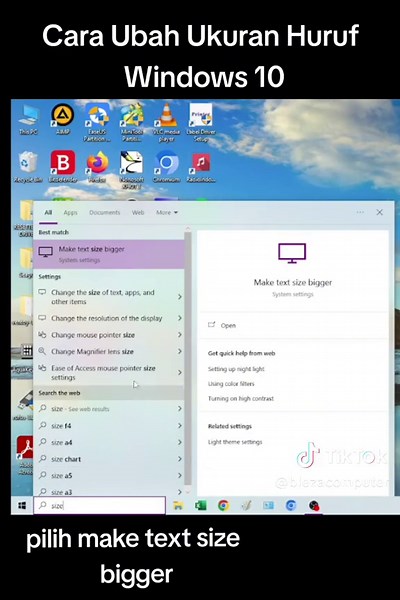Expand arrow for Ease of Access pointer size
The height and width of the screenshot is (600, 400).
pyautogui.click(x=180, y=372)
